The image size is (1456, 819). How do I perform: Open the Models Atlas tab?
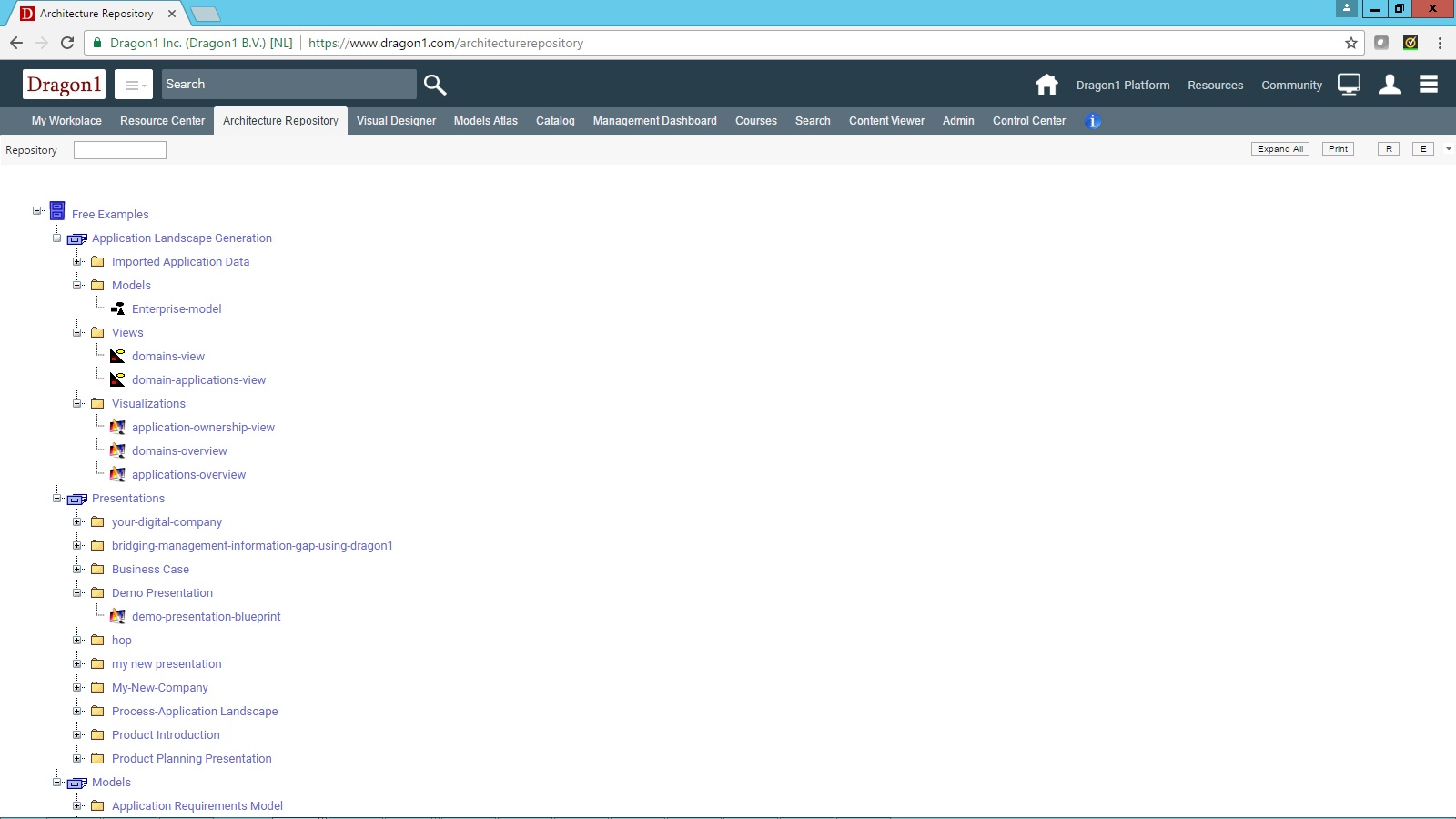click(x=486, y=121)
